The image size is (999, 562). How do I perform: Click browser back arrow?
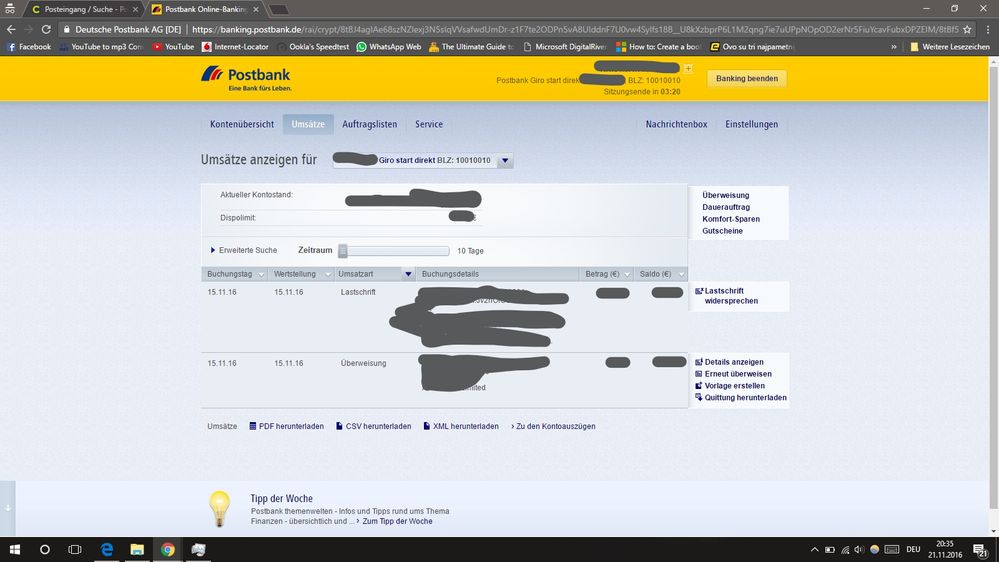(x=11, y=29)
